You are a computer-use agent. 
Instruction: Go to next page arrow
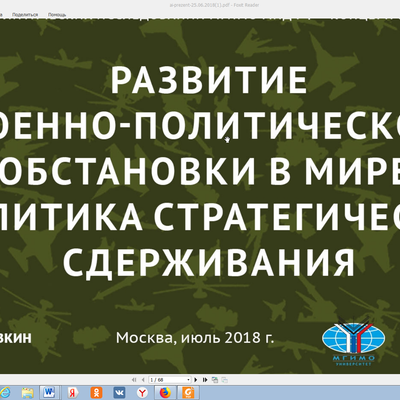196,380
